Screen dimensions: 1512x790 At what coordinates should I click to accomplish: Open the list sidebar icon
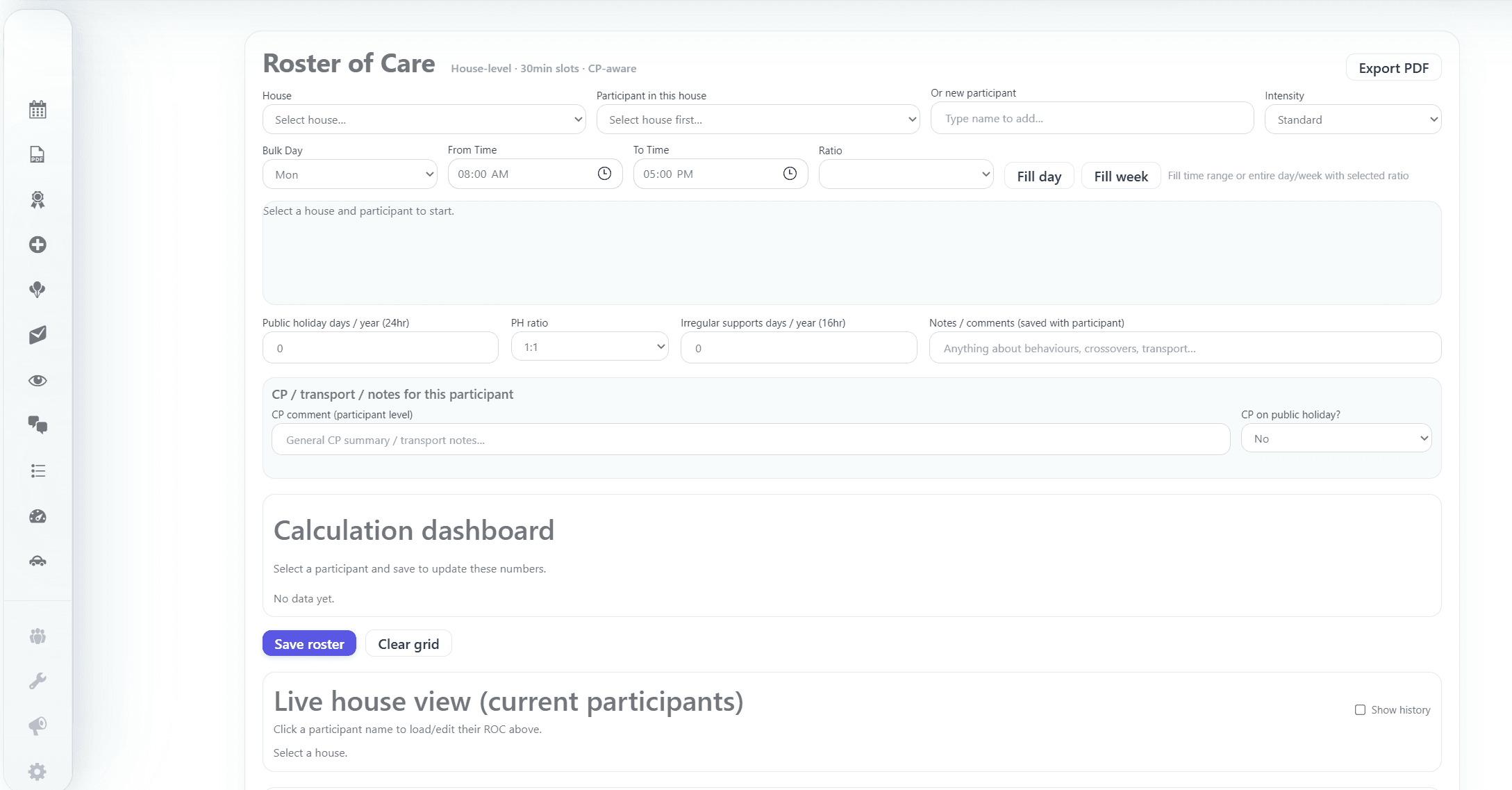pyautogui.click(x=38, y=471)
